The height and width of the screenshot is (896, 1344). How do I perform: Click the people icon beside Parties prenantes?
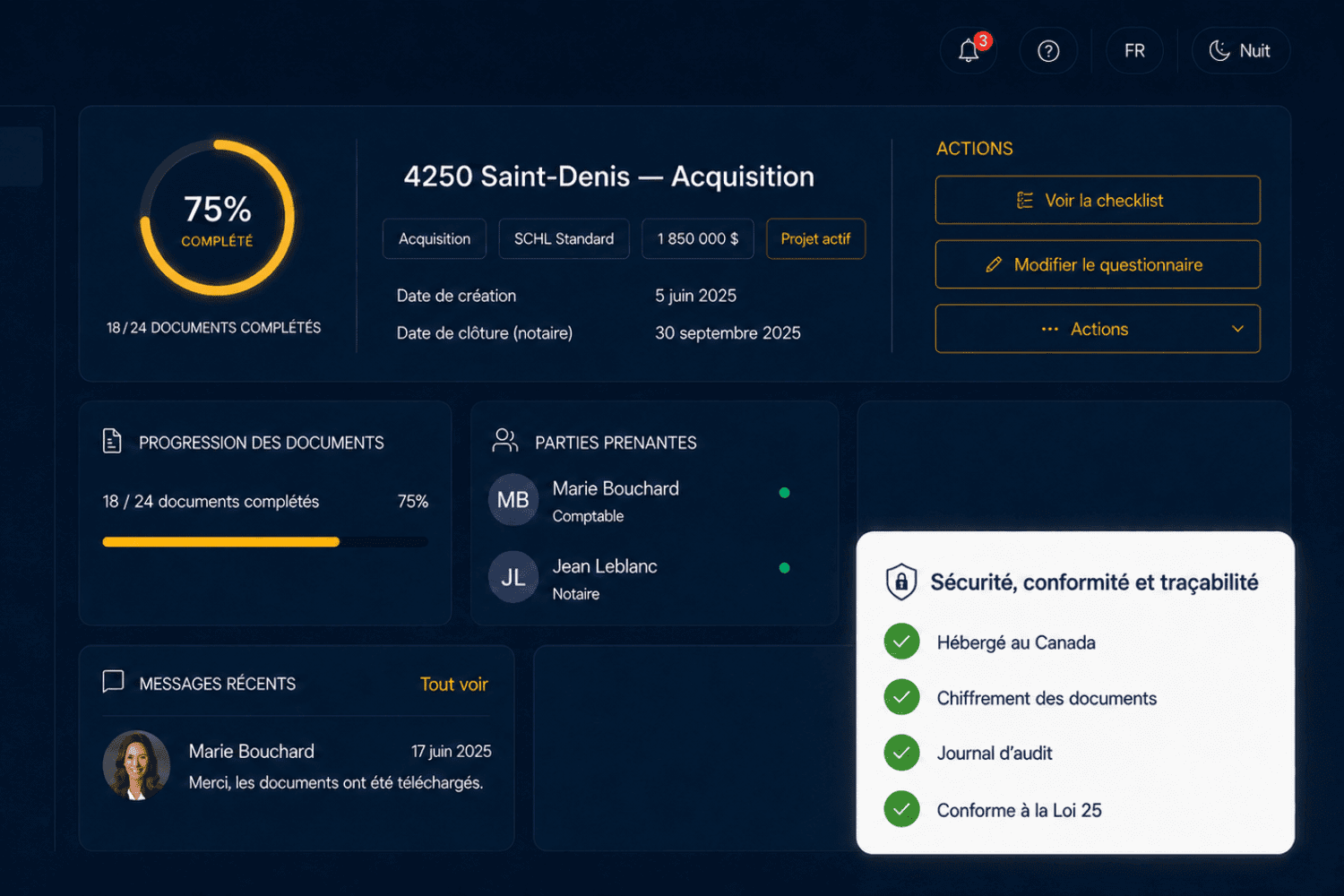point(505,440)
